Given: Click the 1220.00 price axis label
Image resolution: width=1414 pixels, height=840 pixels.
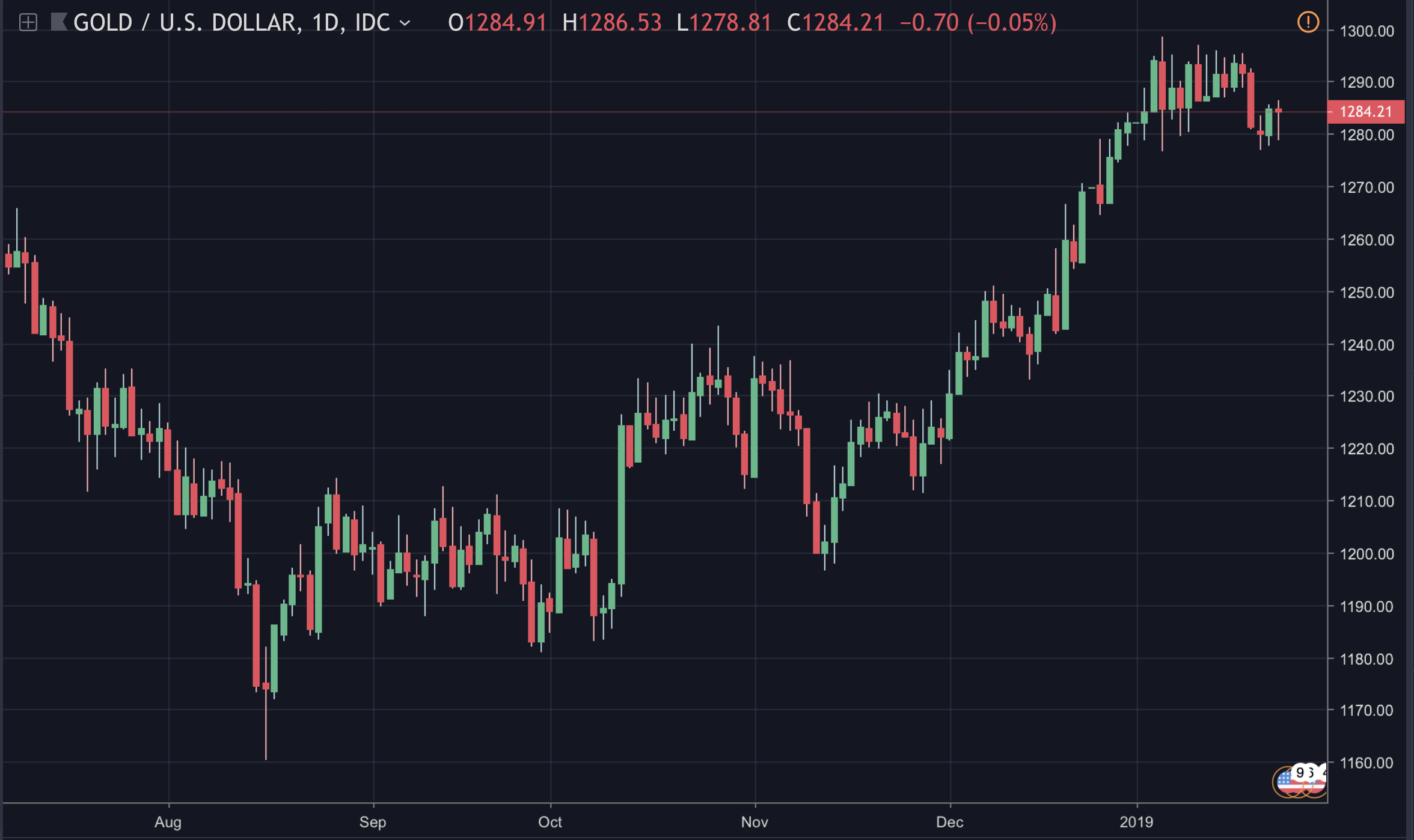Looking at the screenshot, I should [x=1367, y=449].
